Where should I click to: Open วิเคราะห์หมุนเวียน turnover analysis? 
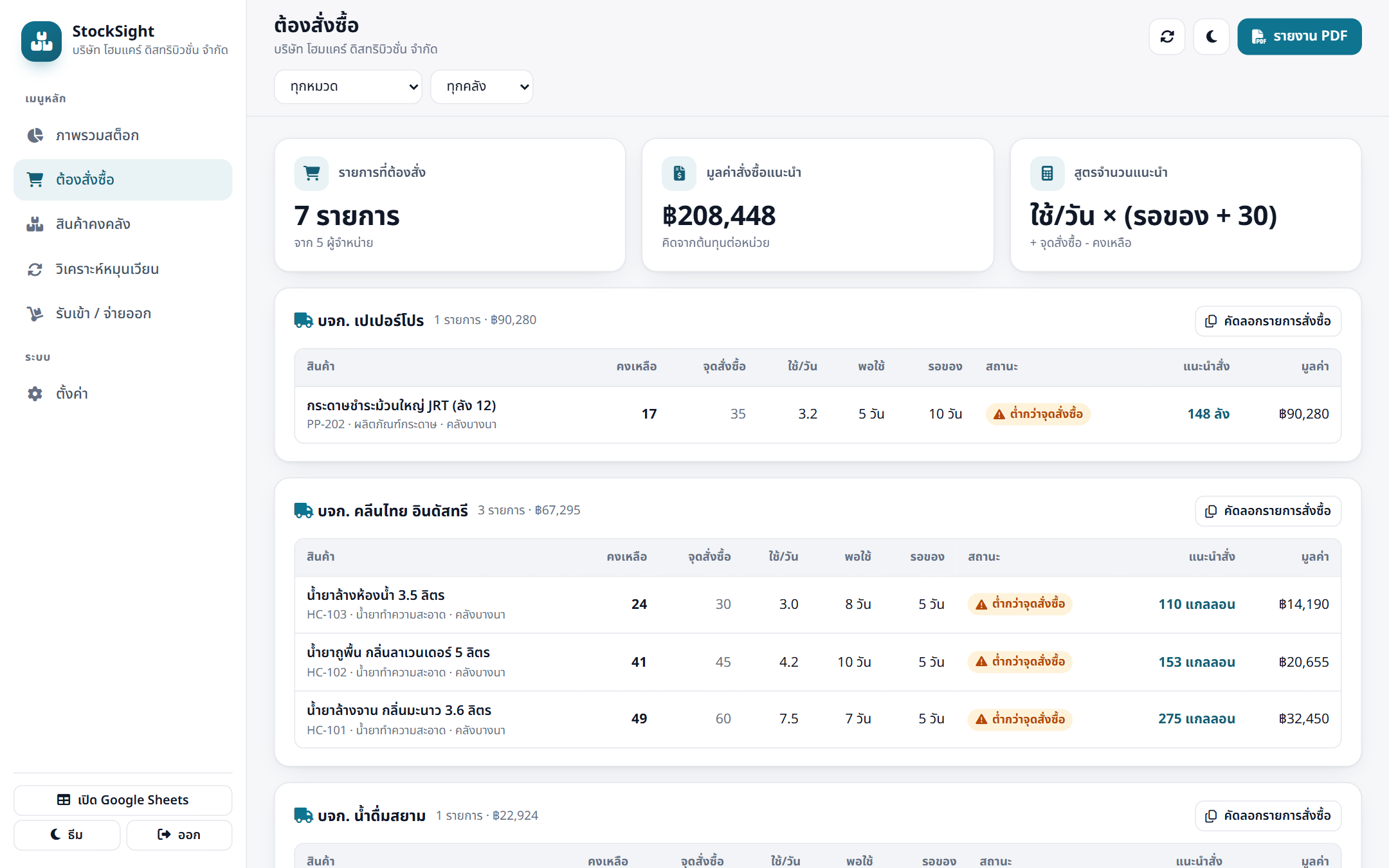click(x=123, y=269)
